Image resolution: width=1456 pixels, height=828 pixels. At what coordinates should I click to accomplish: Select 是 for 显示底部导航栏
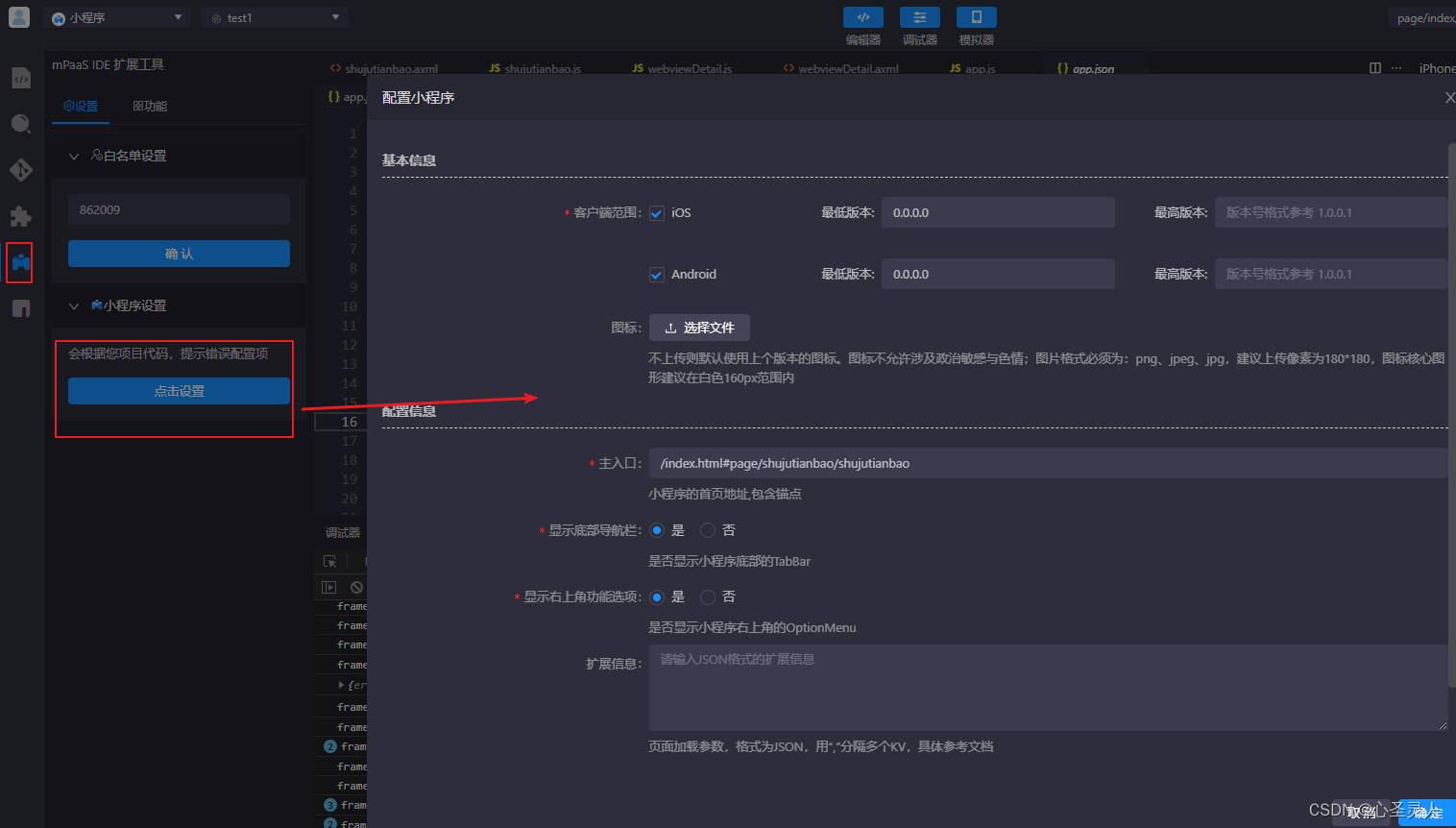tap(657, 530)
